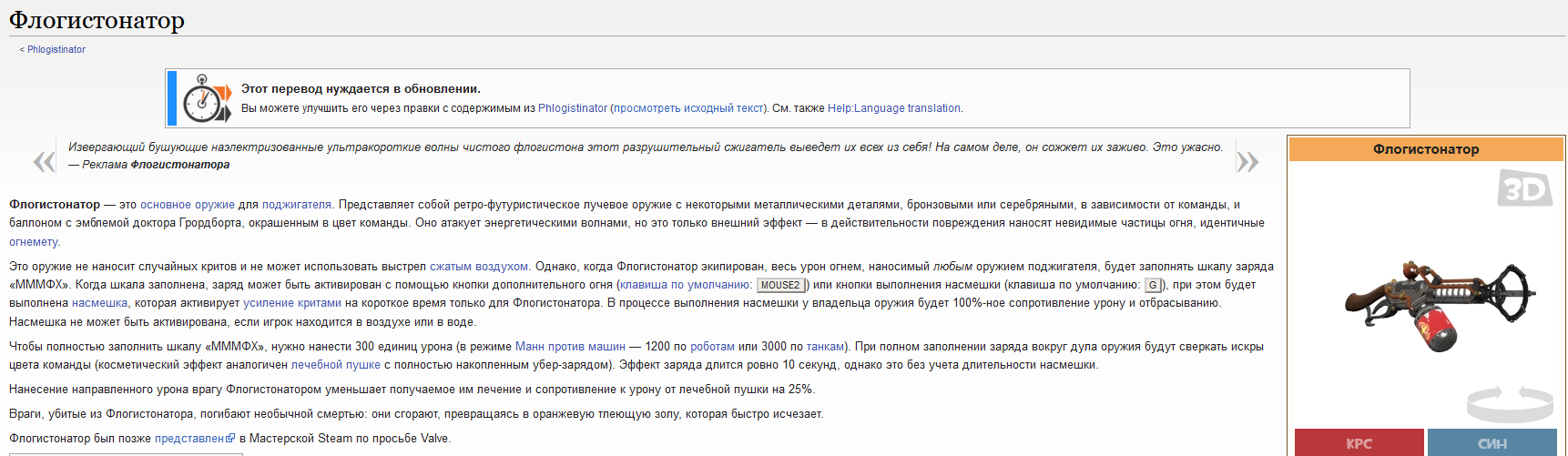Image resolution: width=1568 pixels, height=456 pixels.
Task: Open the Phlogistinator link in update notice
Action: [573, 108]
